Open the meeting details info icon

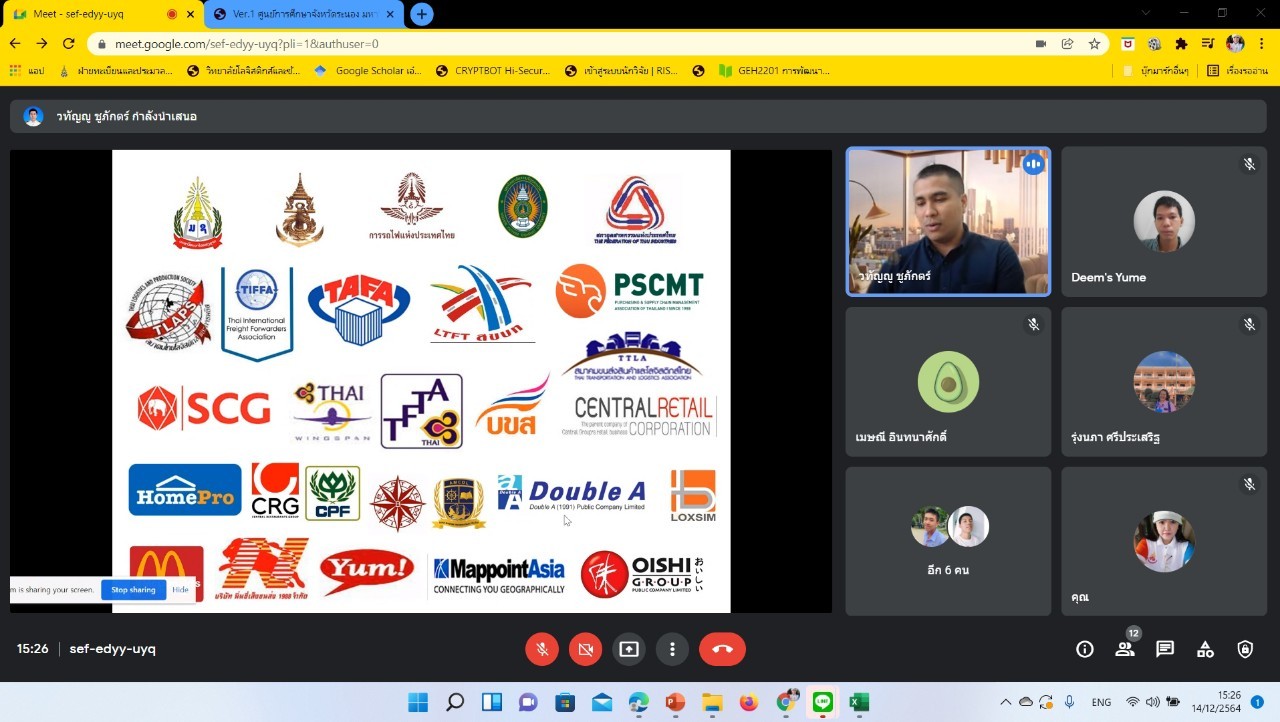(x=1084, y=649)
